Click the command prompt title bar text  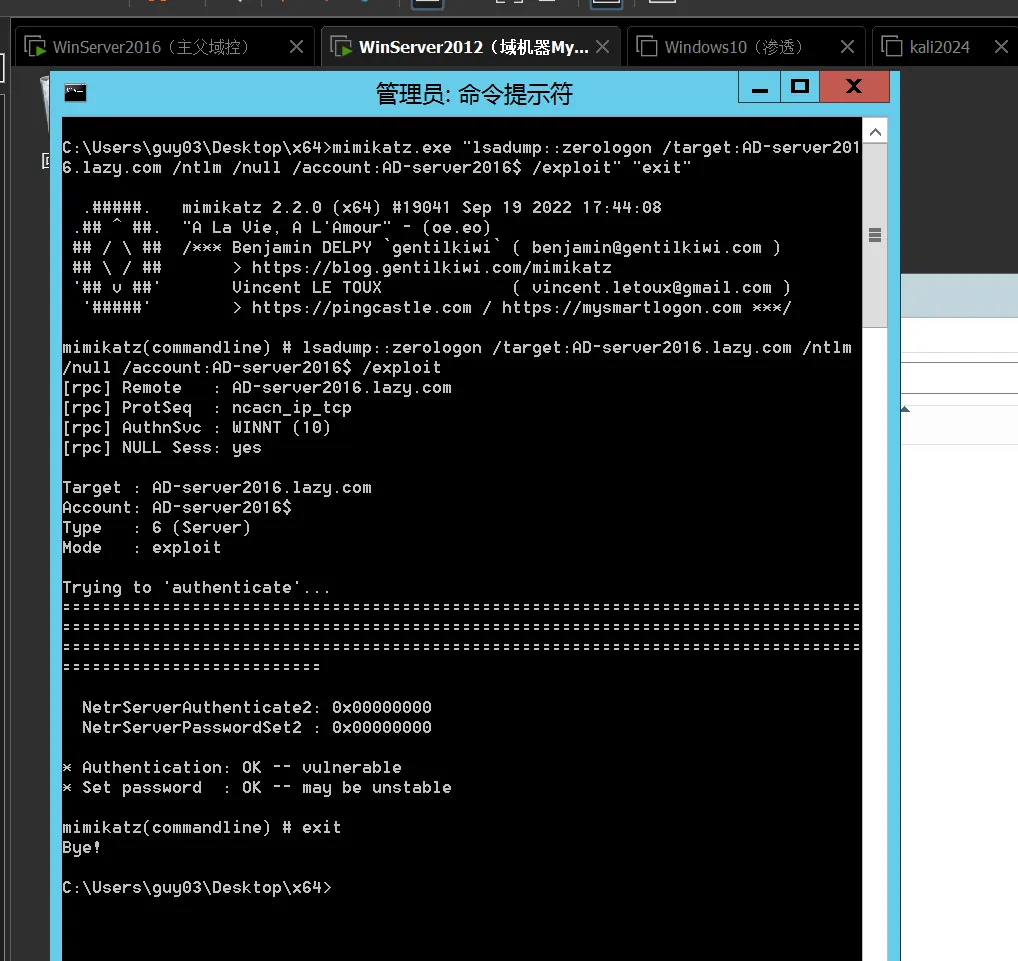tap(474, 94)
